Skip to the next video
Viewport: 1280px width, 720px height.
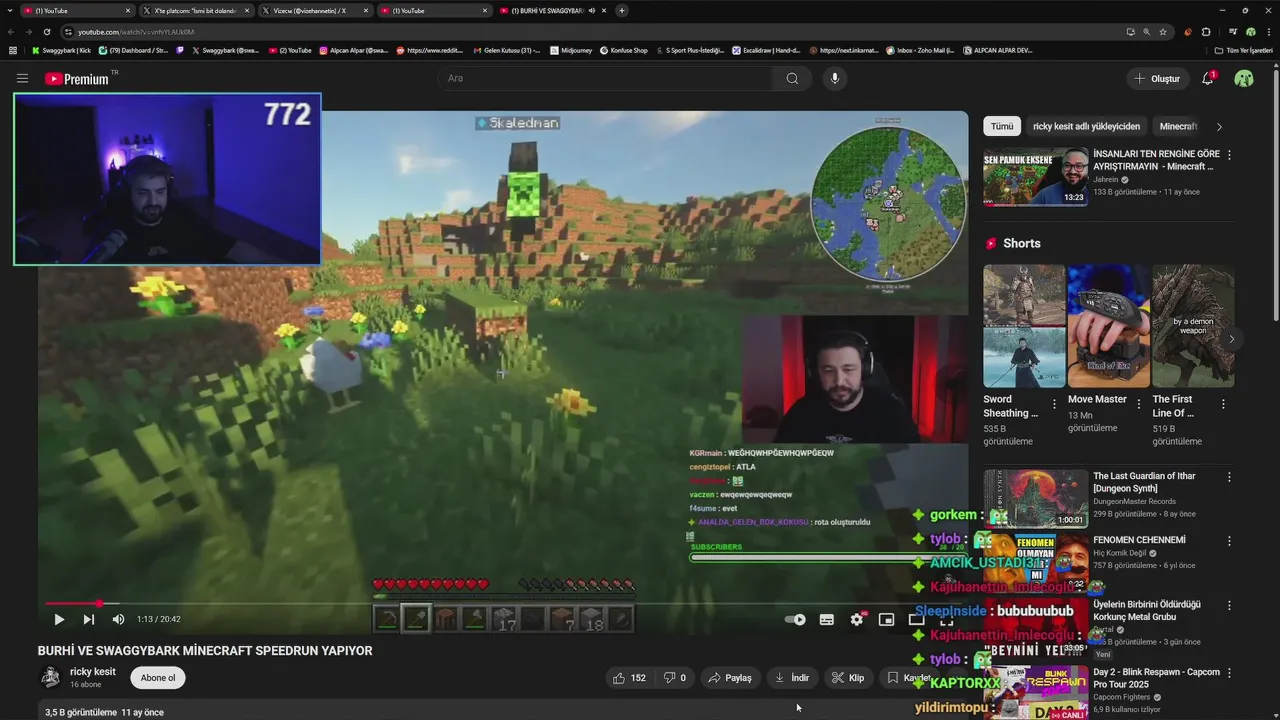tap(88, 619)
